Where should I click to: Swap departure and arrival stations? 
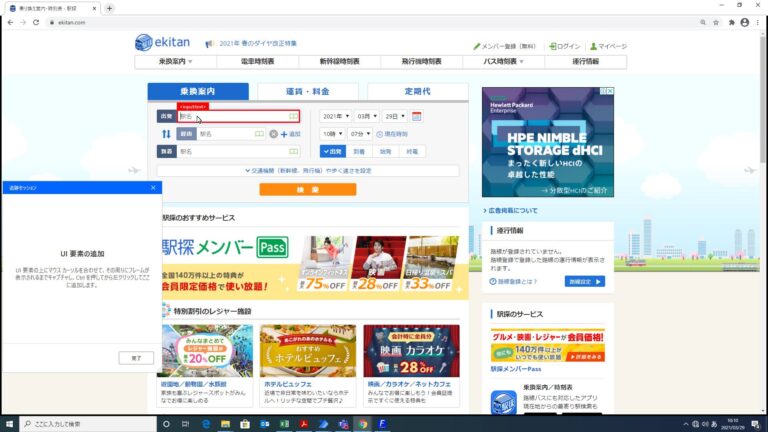click(166, 134)
